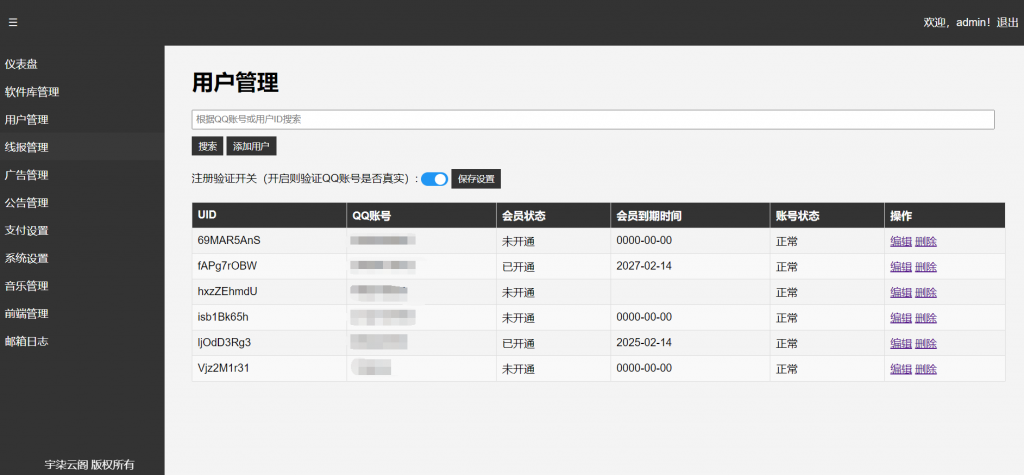
Task: Click 保存设置 button
Action: [x=476, y=179]
